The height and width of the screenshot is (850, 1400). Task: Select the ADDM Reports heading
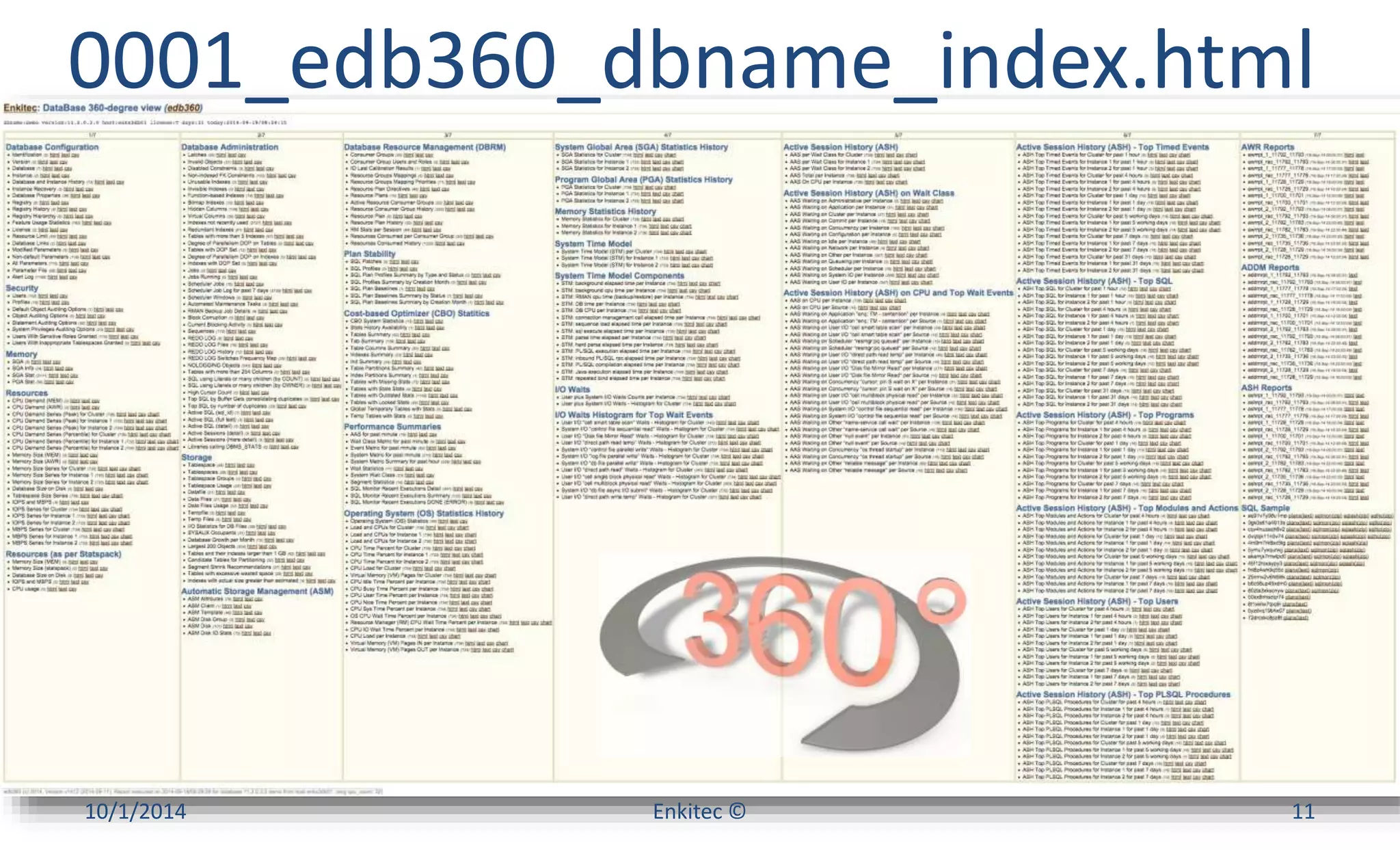click(x=1270, y=267)
